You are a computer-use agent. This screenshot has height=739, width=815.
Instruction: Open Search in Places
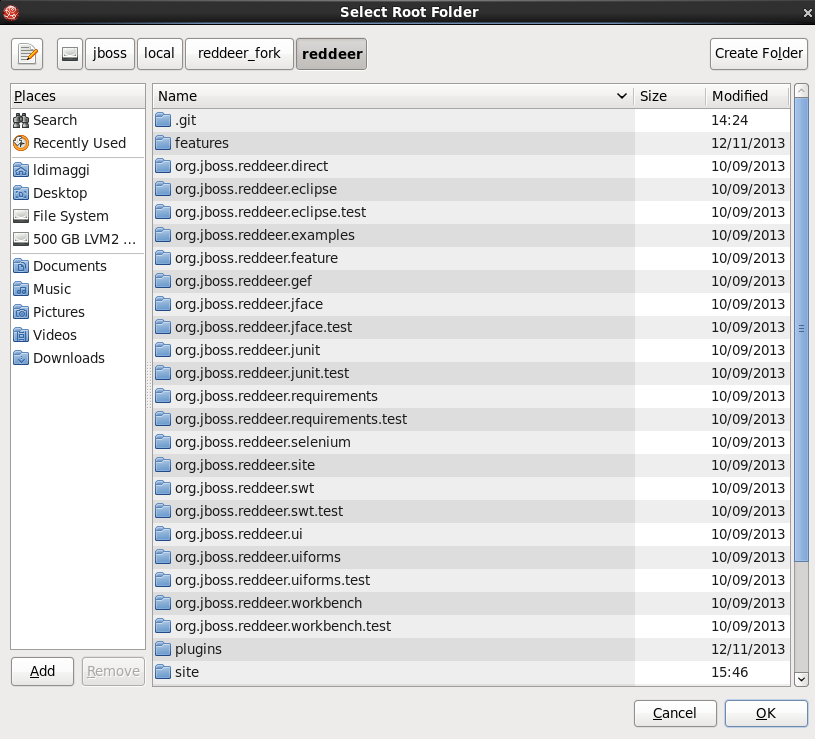[78, 120]
